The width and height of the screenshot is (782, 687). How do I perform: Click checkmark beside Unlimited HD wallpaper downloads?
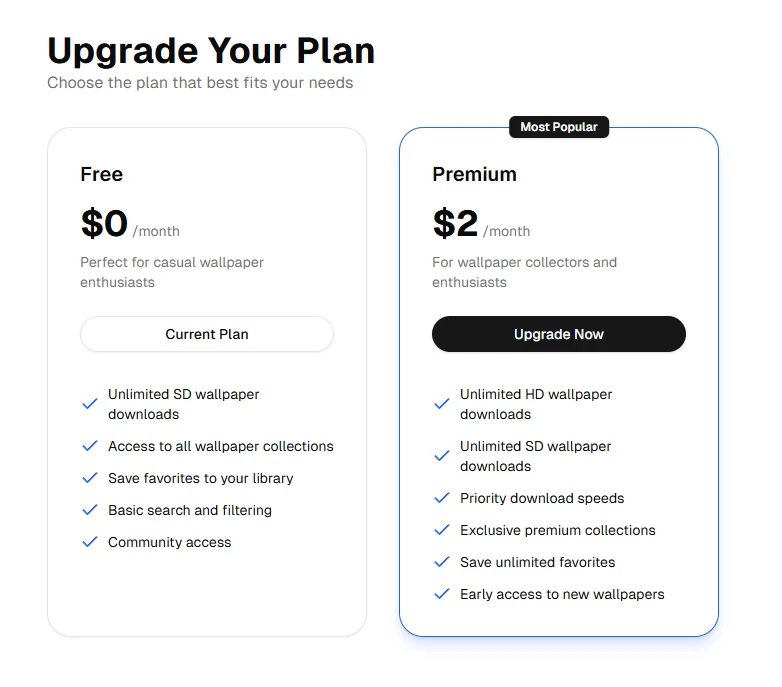click(x=441, y=404)
